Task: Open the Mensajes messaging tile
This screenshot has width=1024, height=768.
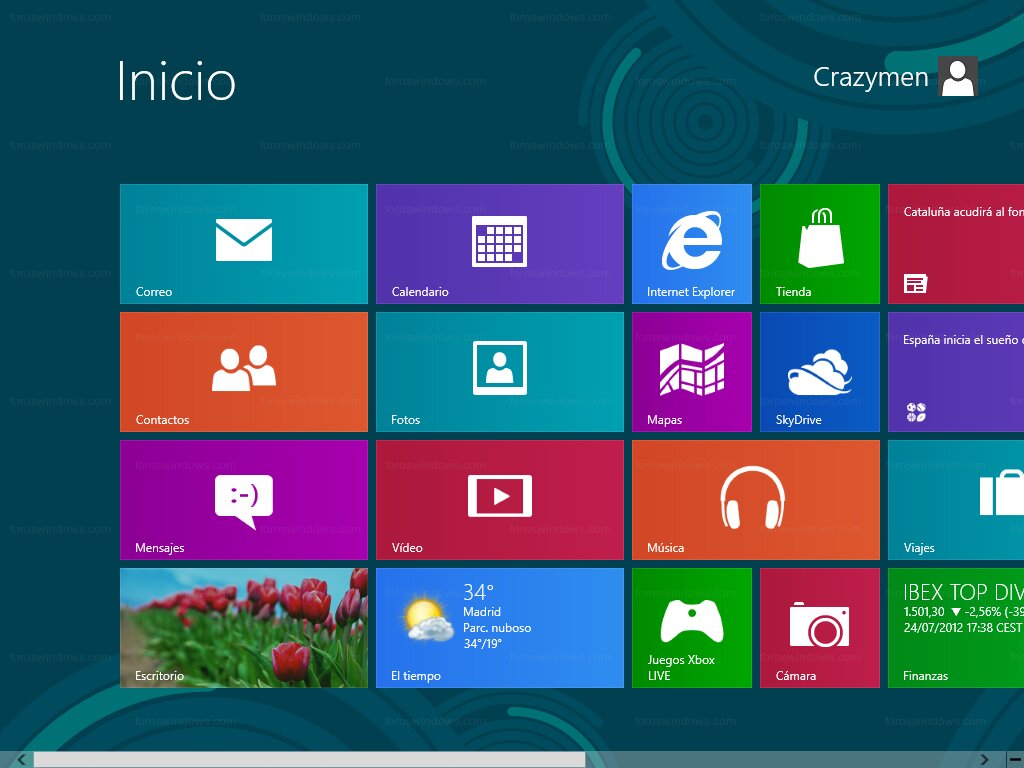Action: 244,500
